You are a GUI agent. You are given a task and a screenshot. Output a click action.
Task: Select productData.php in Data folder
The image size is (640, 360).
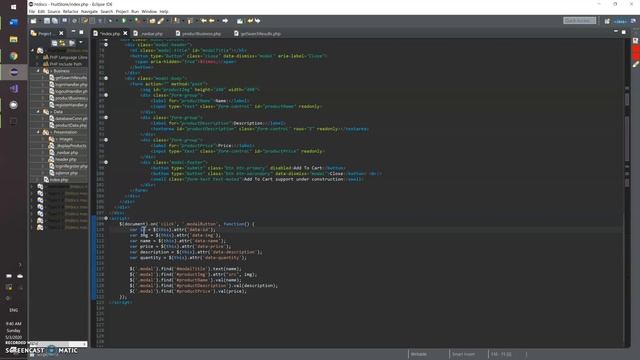(x=68, y=125)
